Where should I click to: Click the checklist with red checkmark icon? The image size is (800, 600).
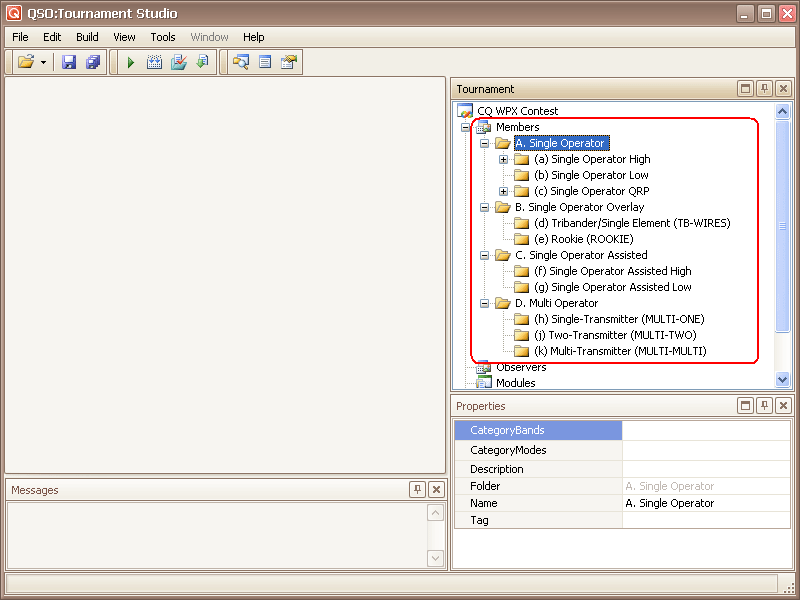pyautogui.click(x=179, y=62)
